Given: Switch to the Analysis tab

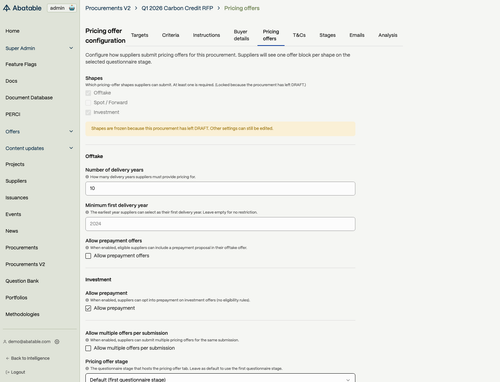Looking at the screenshot, I should [387, 35].
